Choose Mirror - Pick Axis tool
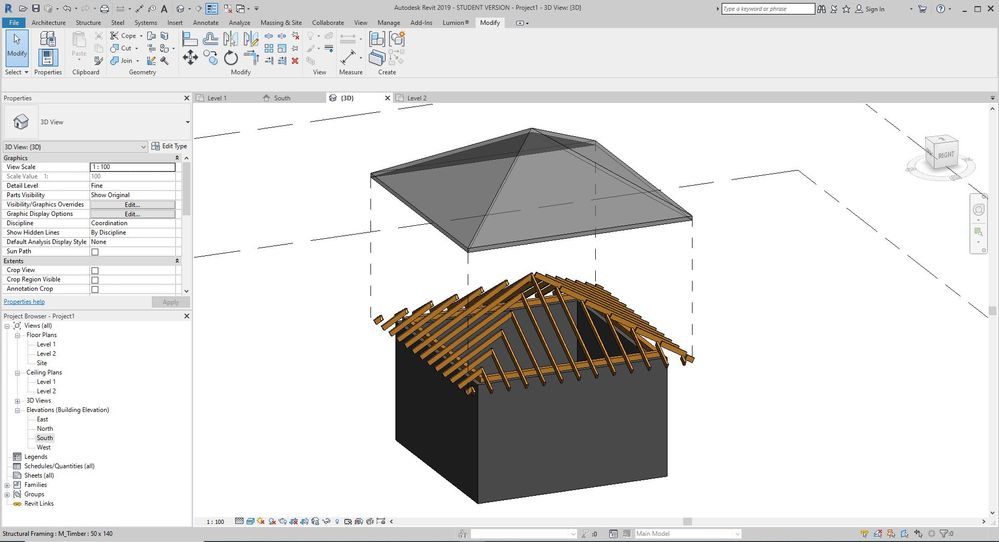The image size is (999, 542). 231,39
